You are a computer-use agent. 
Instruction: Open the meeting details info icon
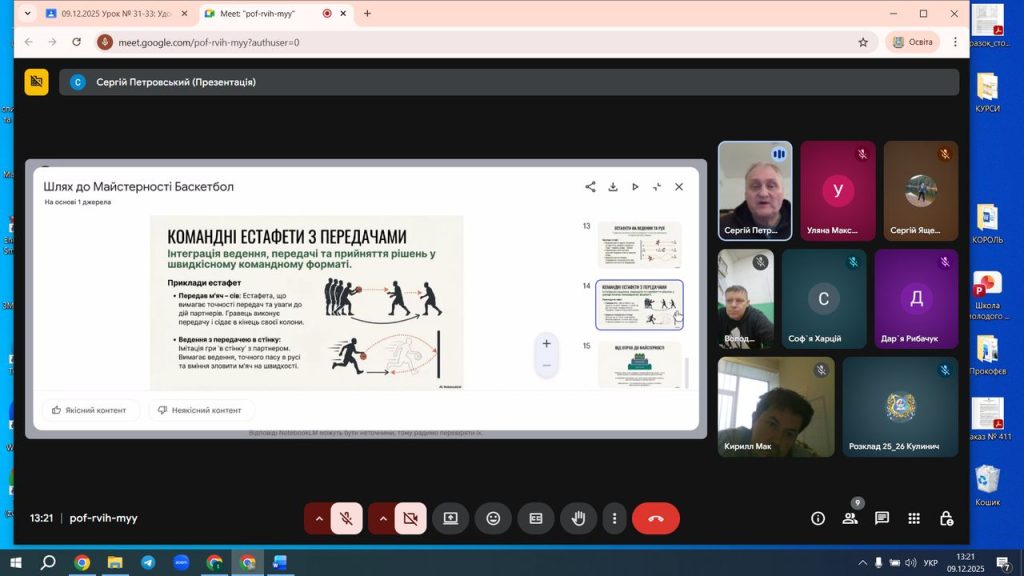[818, 518]
